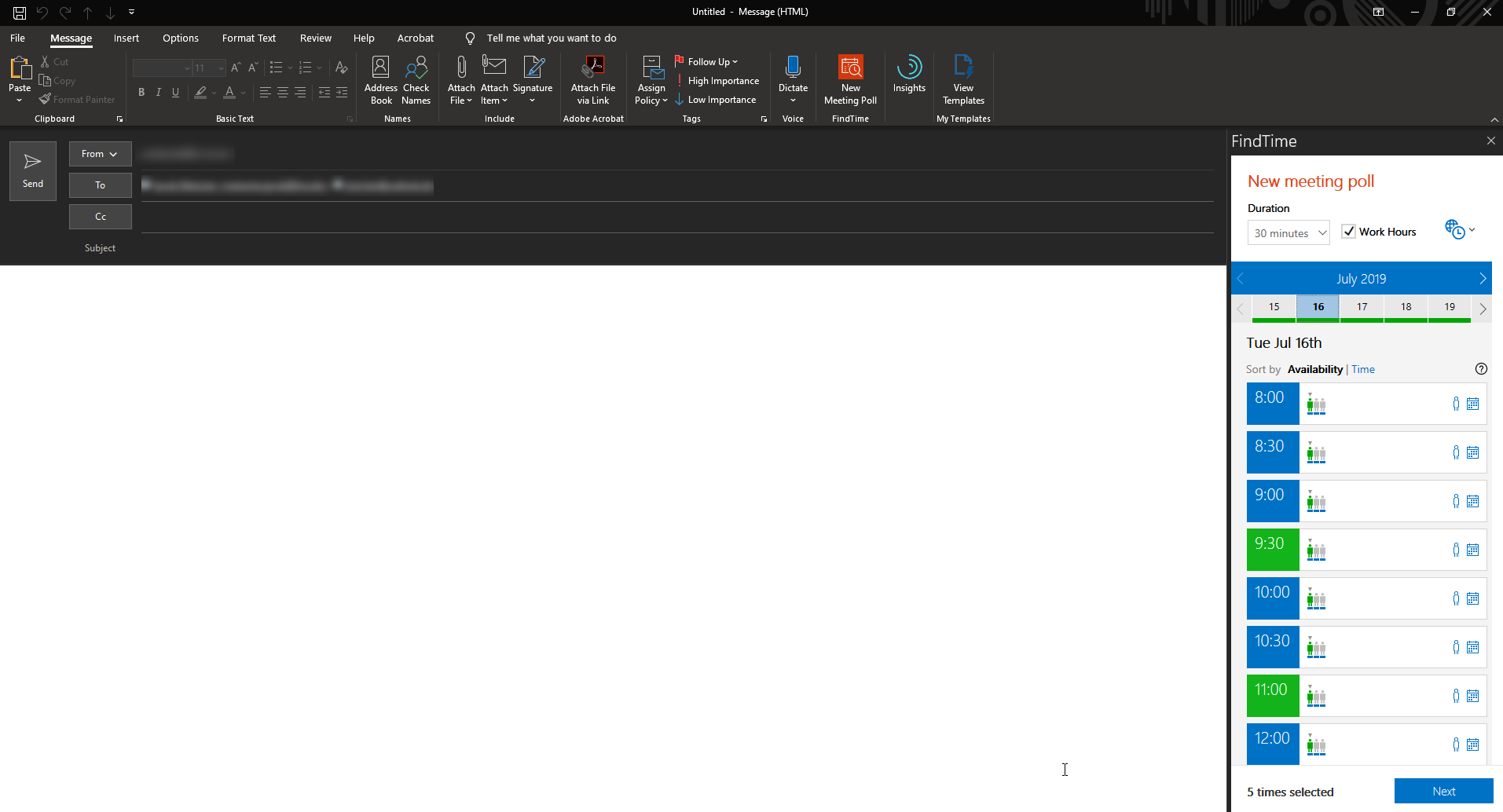Open the Duration 30 minutes dropdown
The height and width of the screenshot is (812, 1503).
coord(1289,233)
